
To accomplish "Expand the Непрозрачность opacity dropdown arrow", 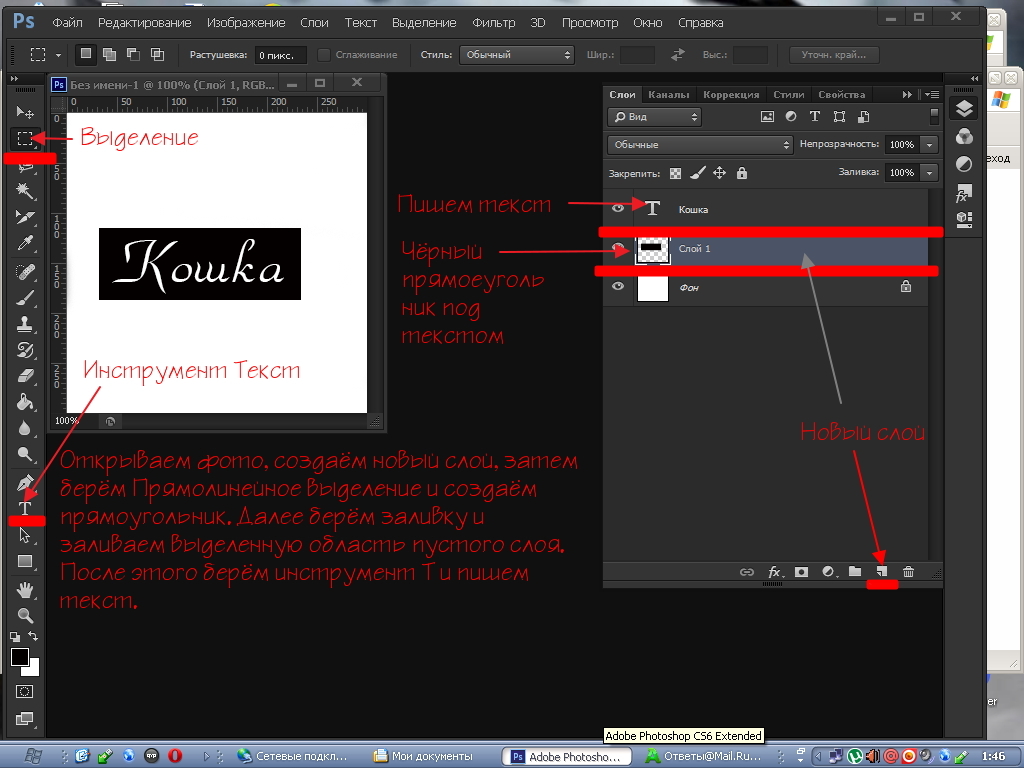I will (930, 144).
